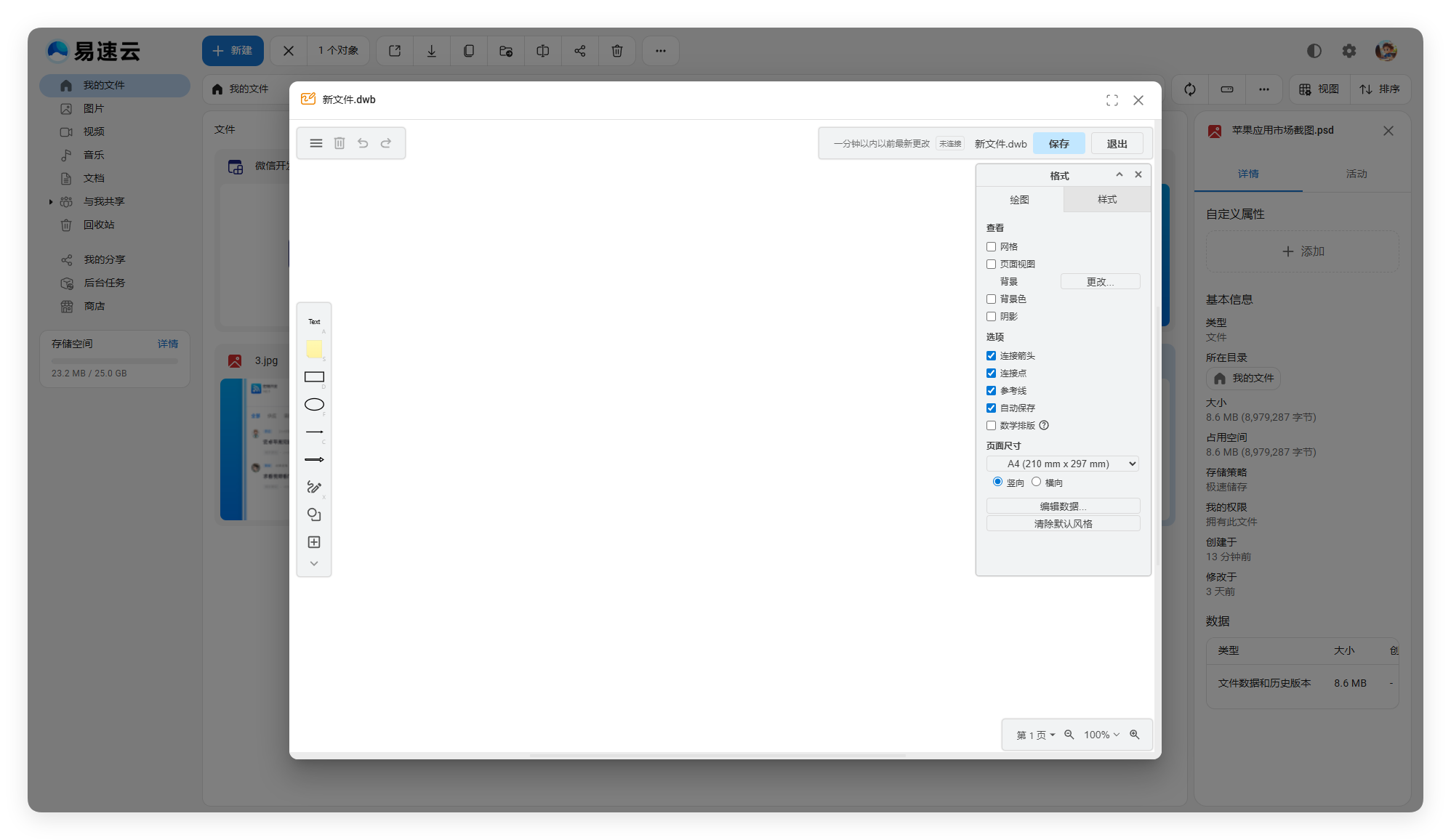Toggle fullscreen for the 新文件.dwb dialog
This screenshot has width=1451, height=840.
click(x=1112, y=100)
